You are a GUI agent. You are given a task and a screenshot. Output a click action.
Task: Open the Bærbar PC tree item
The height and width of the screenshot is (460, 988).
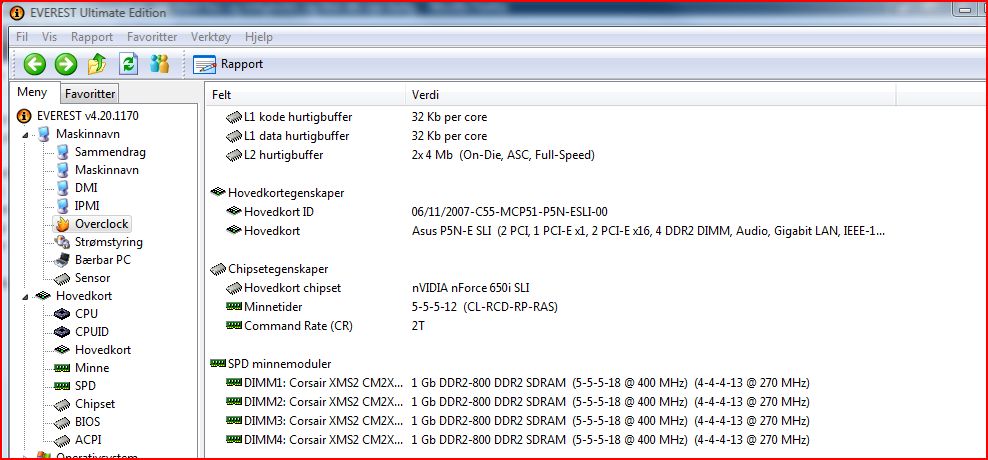93,260
